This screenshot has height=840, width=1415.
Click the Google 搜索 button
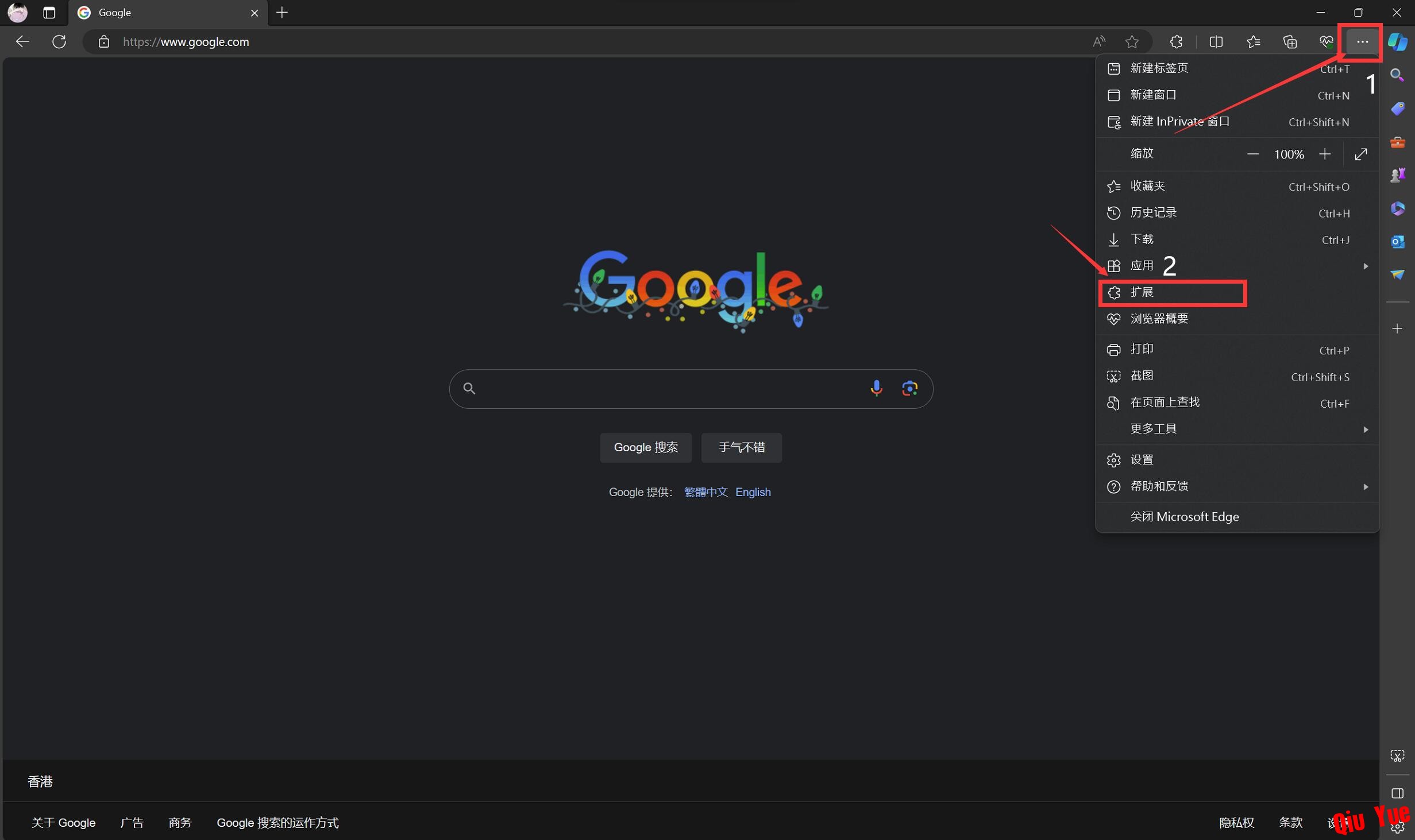[645, 447]
